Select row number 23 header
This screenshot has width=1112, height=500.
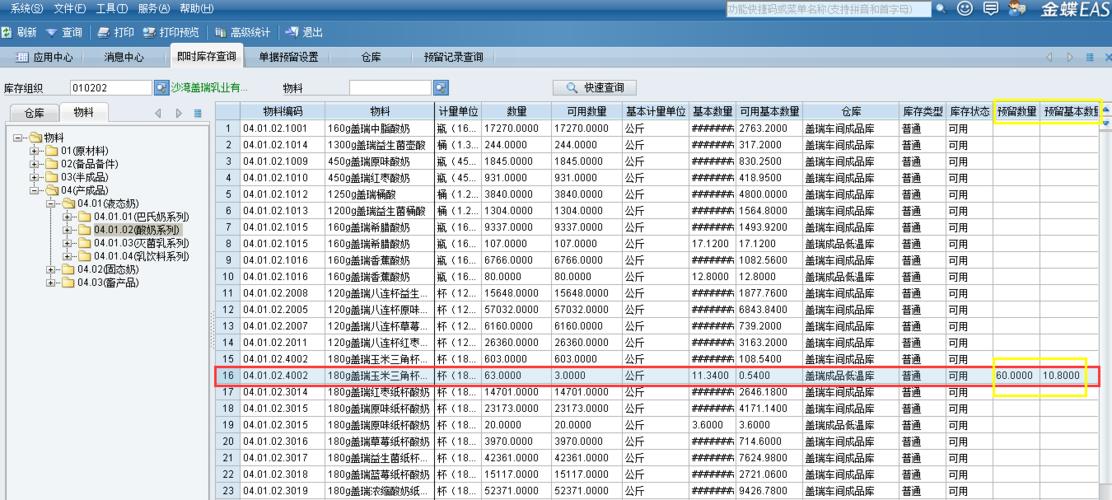click(x=228, y=491)
